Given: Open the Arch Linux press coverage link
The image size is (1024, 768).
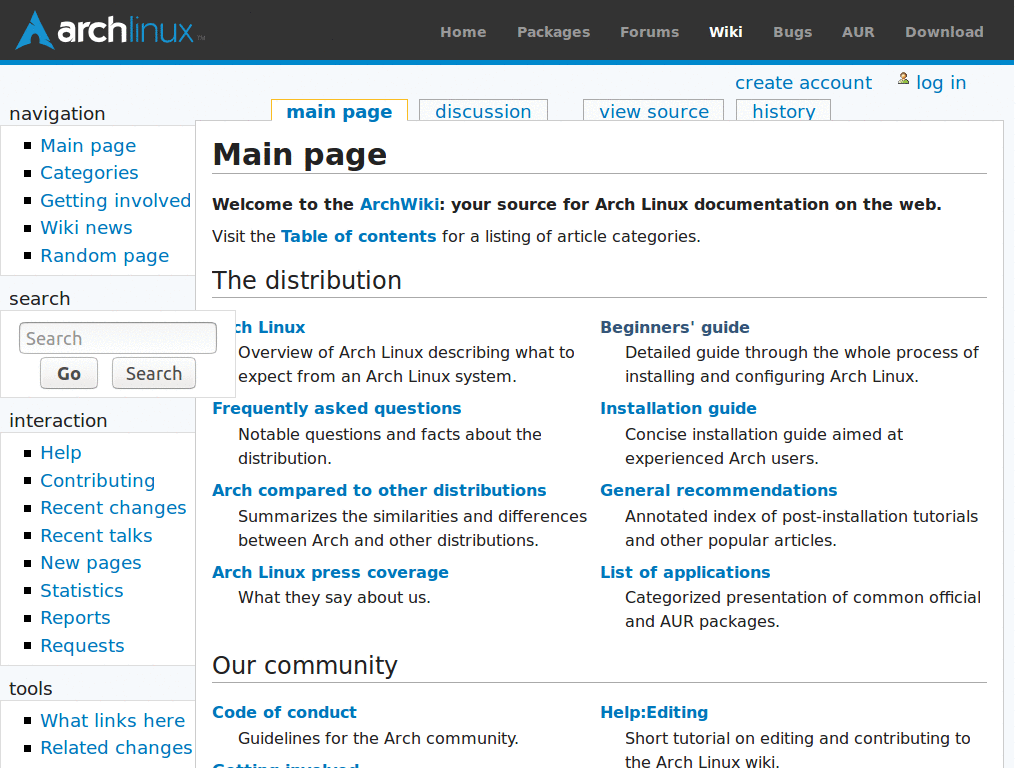Looking at the screenshot, I should tap(330, 573).
